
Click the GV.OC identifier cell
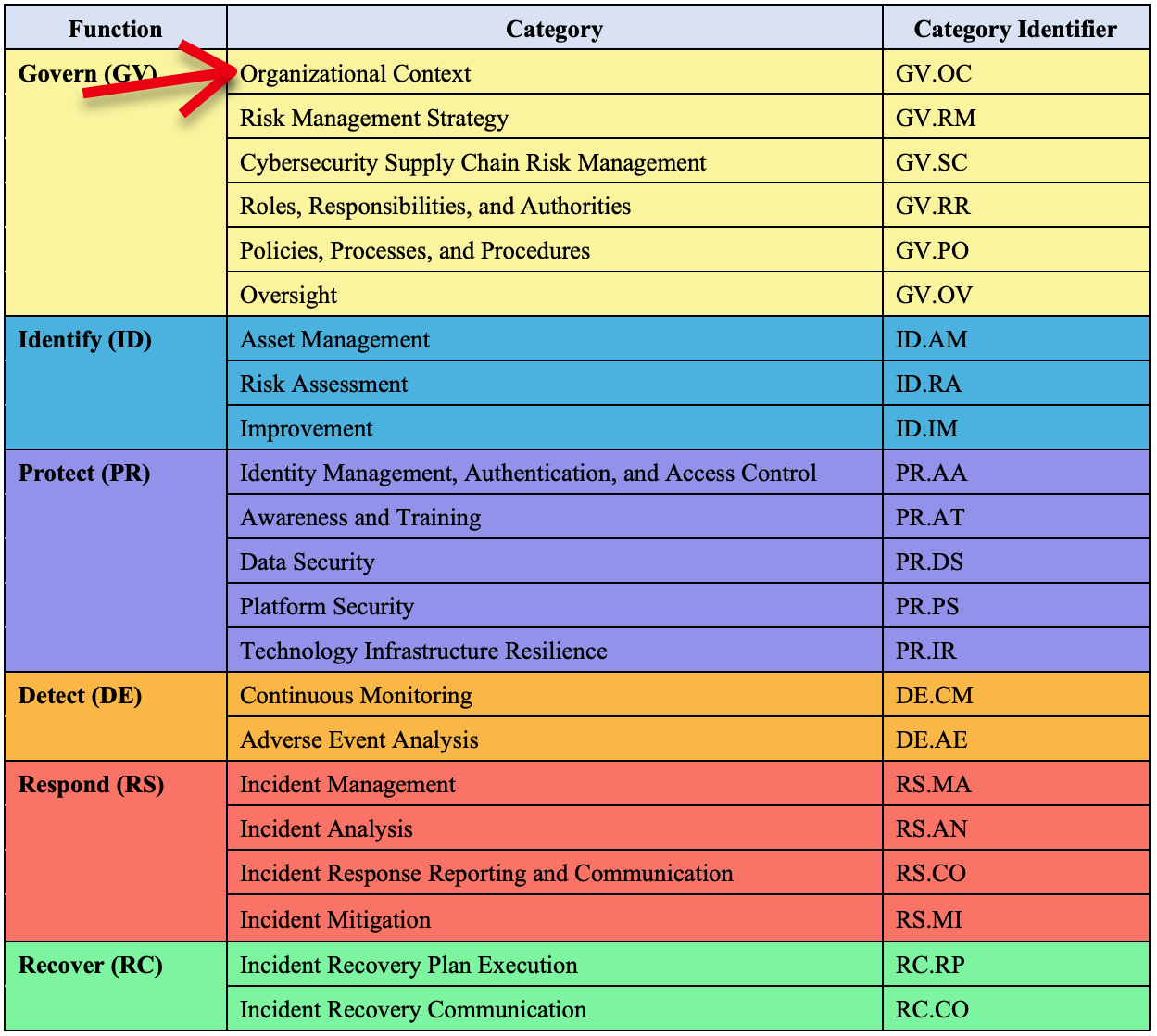click(931, 73)
